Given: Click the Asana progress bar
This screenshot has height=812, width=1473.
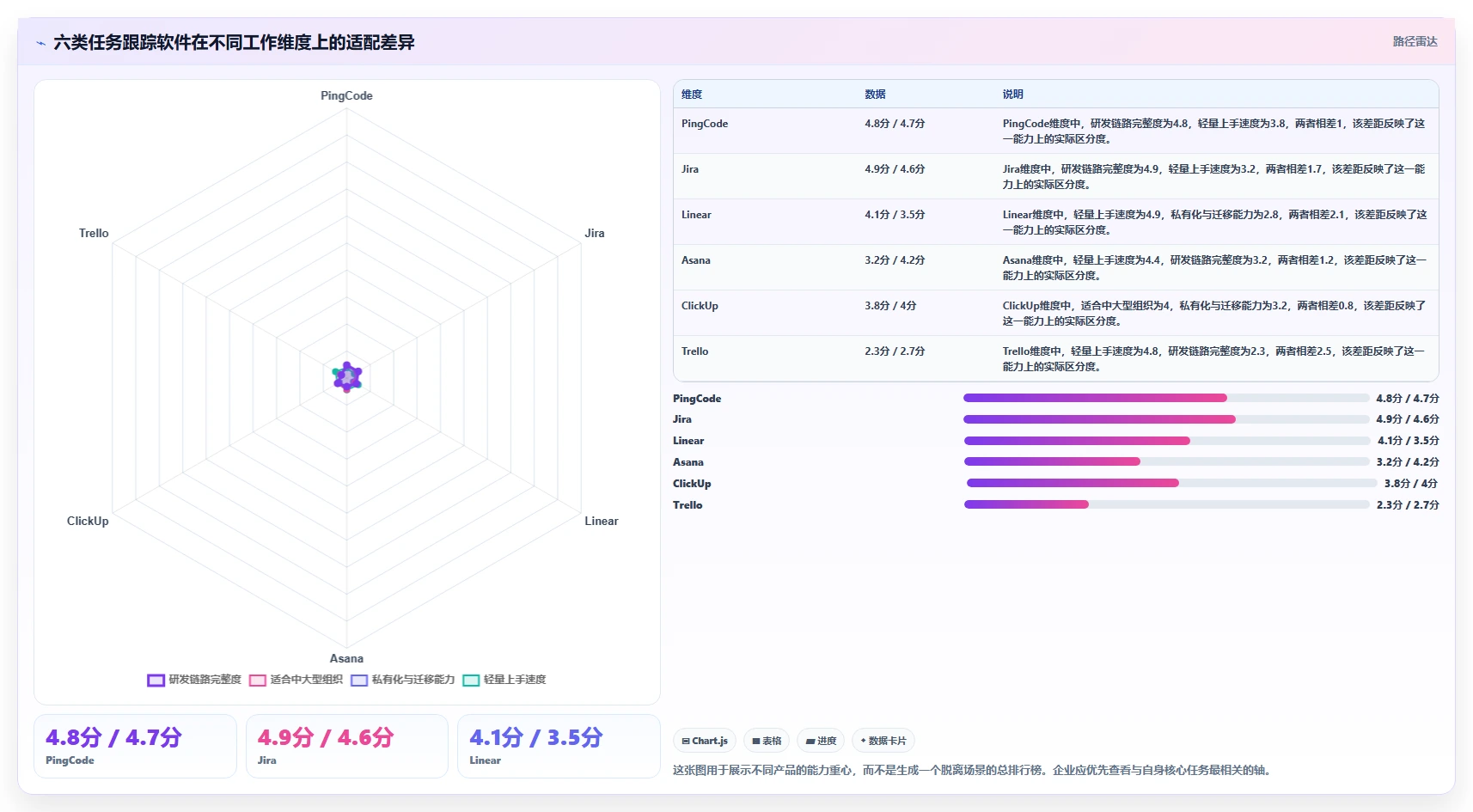Looking at the screenshot, I should tap(1166, 461).
